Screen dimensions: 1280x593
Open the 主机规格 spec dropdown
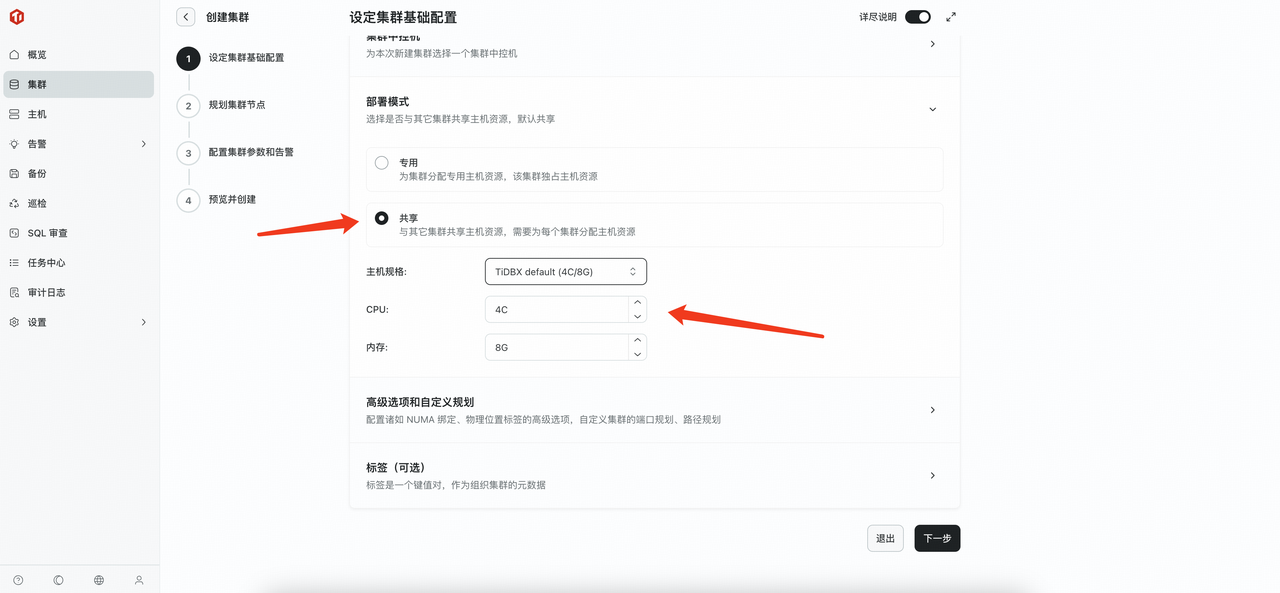click(565, 271)
